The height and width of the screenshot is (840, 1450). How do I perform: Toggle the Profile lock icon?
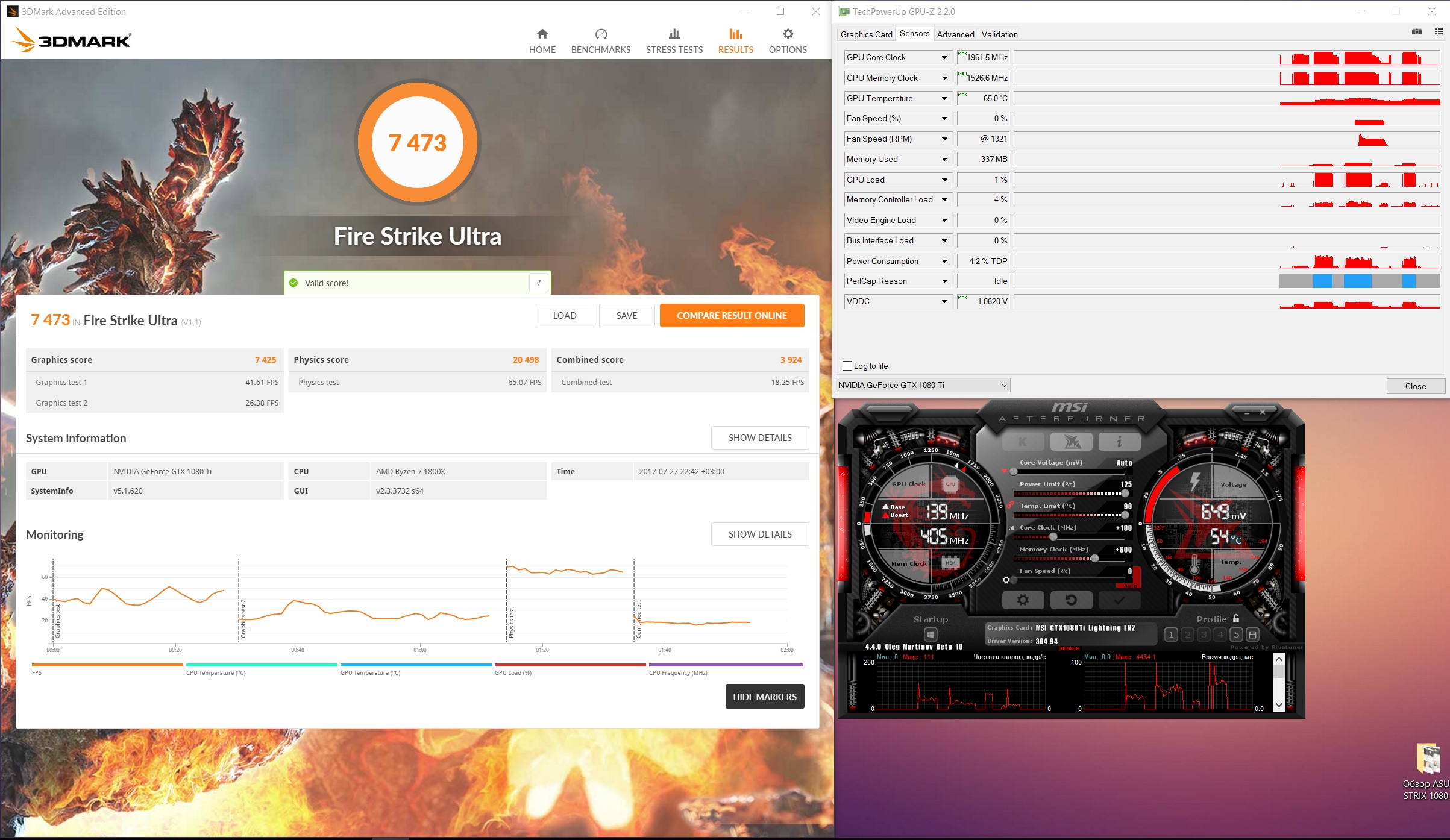(x=1236, y=619)
